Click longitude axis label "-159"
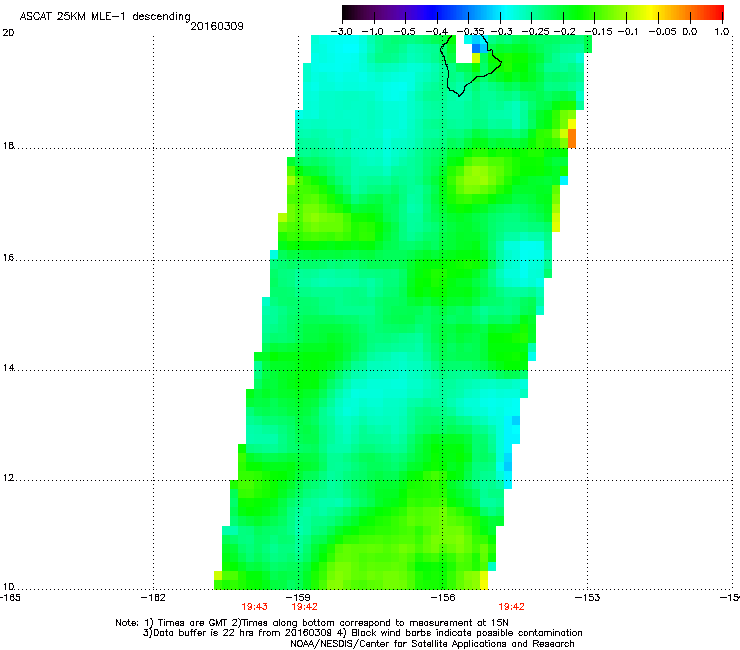Image resolution: width=740 pixels, height=650 pixels. click(x=298, y=598)
